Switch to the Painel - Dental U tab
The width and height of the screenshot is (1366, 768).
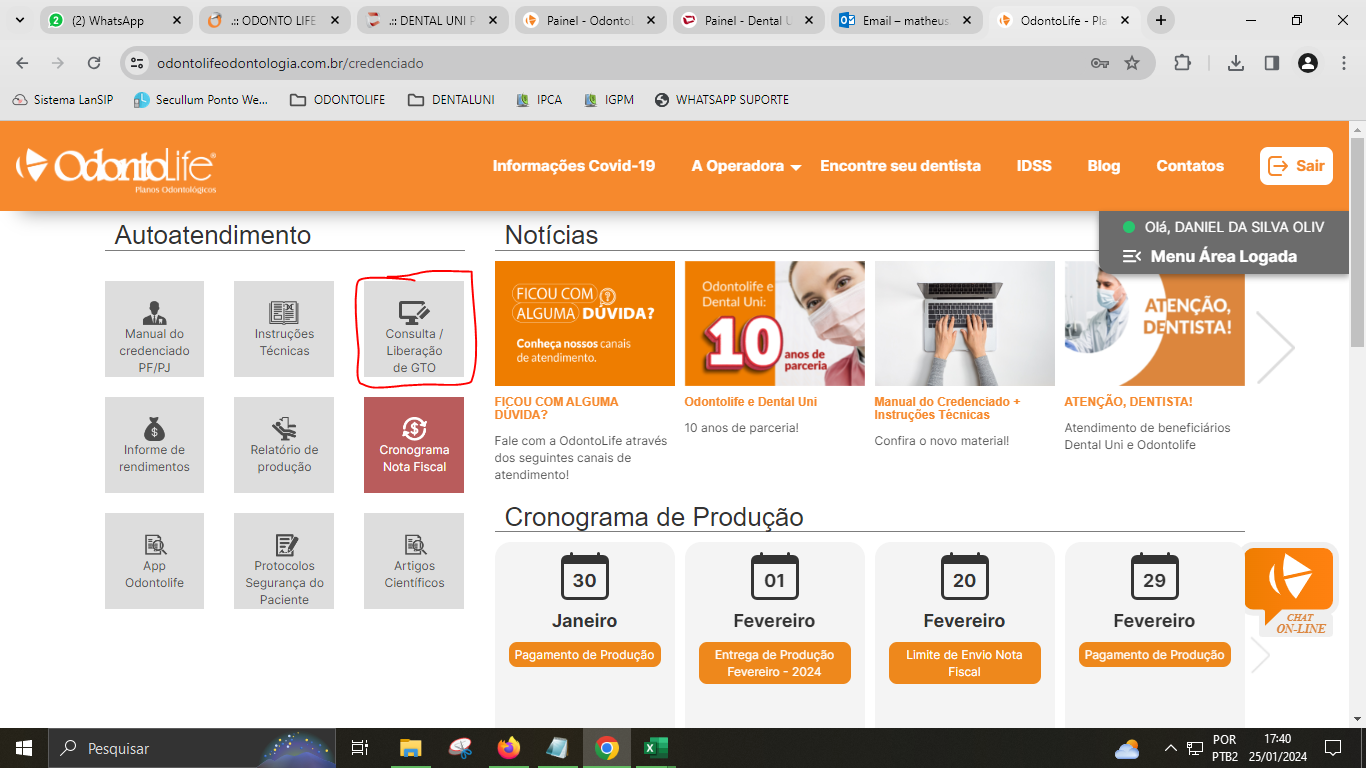748,20
